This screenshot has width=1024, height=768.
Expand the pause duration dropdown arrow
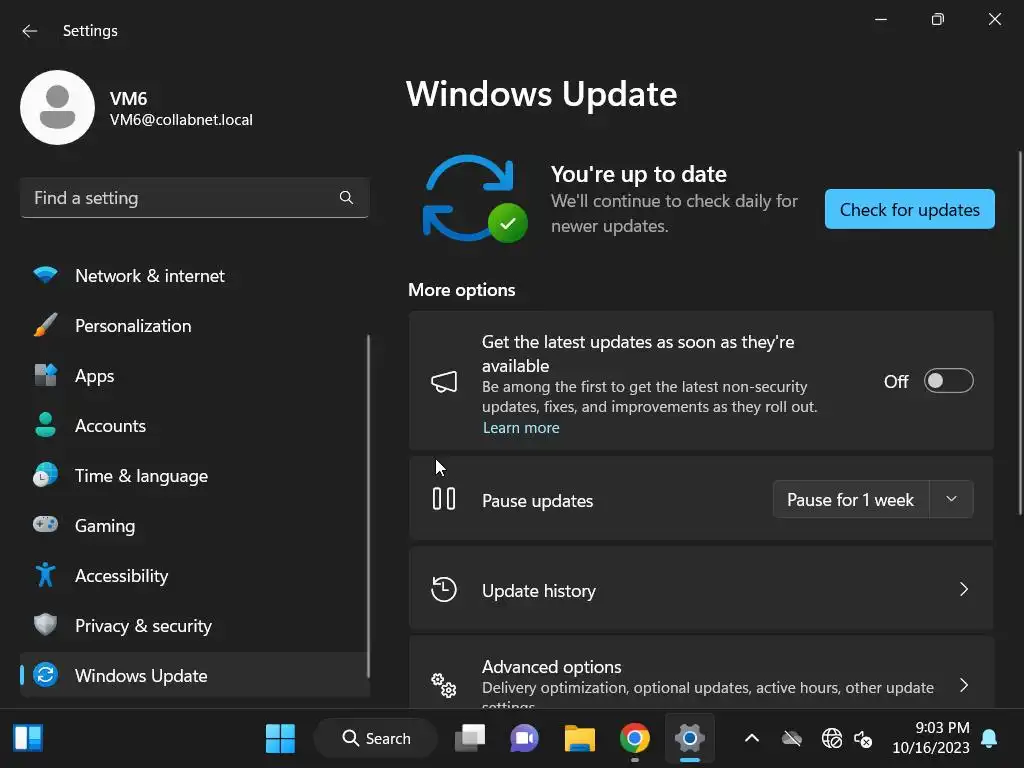[952, 500]
